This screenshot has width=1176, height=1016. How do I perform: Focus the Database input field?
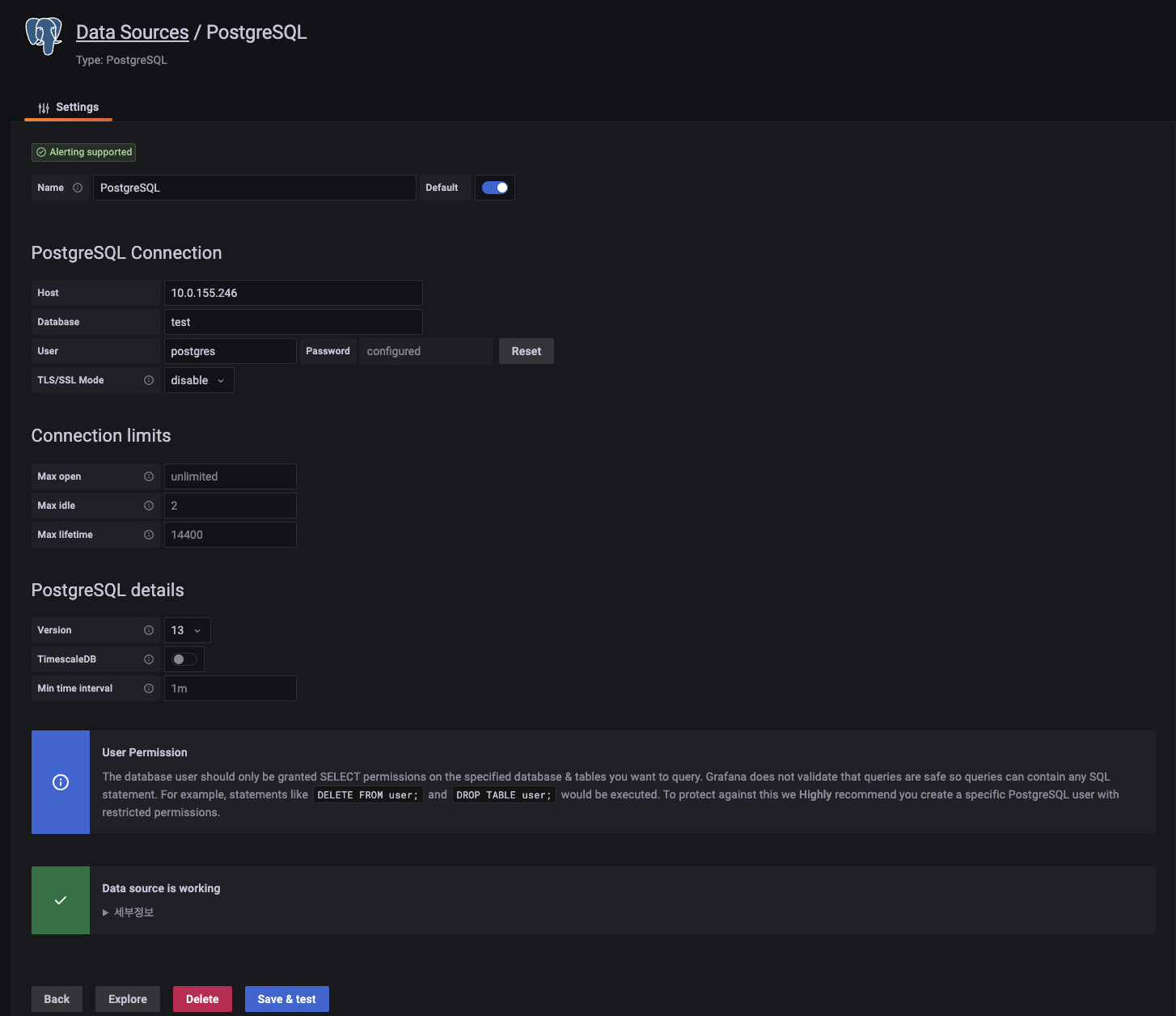[x=294, y=322]
